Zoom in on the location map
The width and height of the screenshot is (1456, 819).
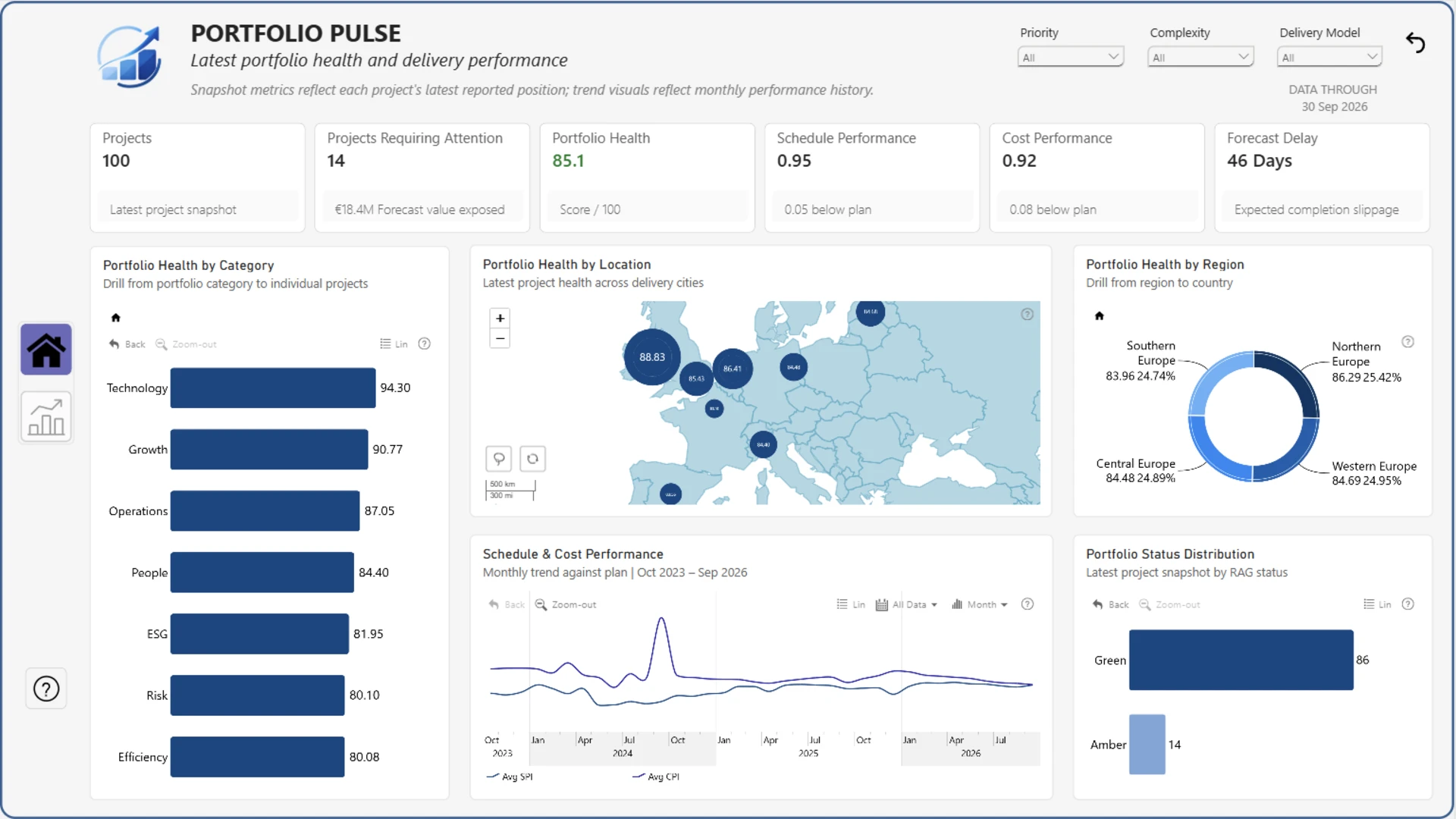pyautogui.click(x=500, y=318)
